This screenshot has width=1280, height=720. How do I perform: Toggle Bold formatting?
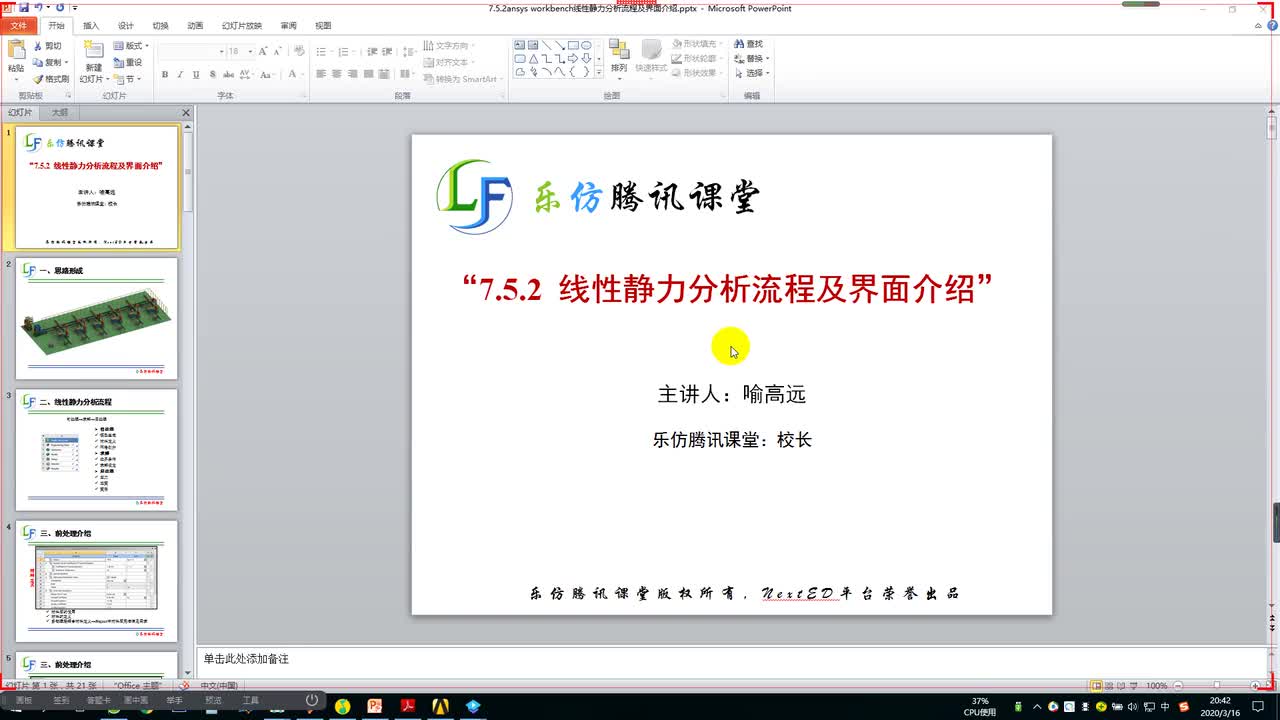165,74
